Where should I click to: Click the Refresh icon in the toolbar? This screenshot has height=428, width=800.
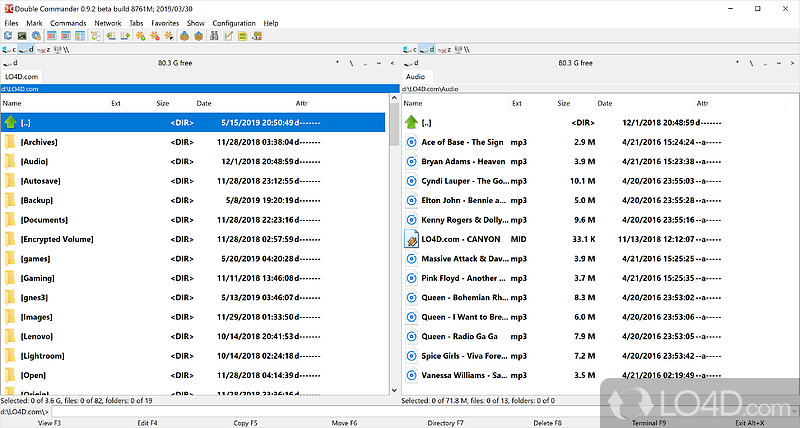tap(8, 35)
